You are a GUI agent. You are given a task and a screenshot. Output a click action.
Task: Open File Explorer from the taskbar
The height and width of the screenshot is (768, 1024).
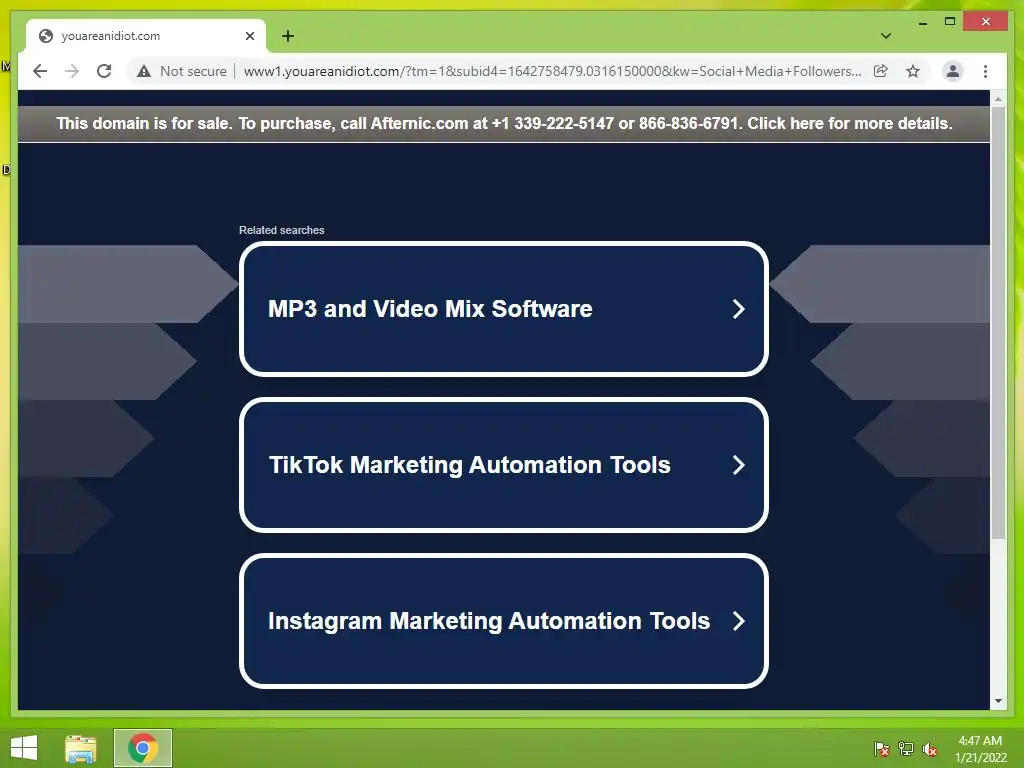80,748
